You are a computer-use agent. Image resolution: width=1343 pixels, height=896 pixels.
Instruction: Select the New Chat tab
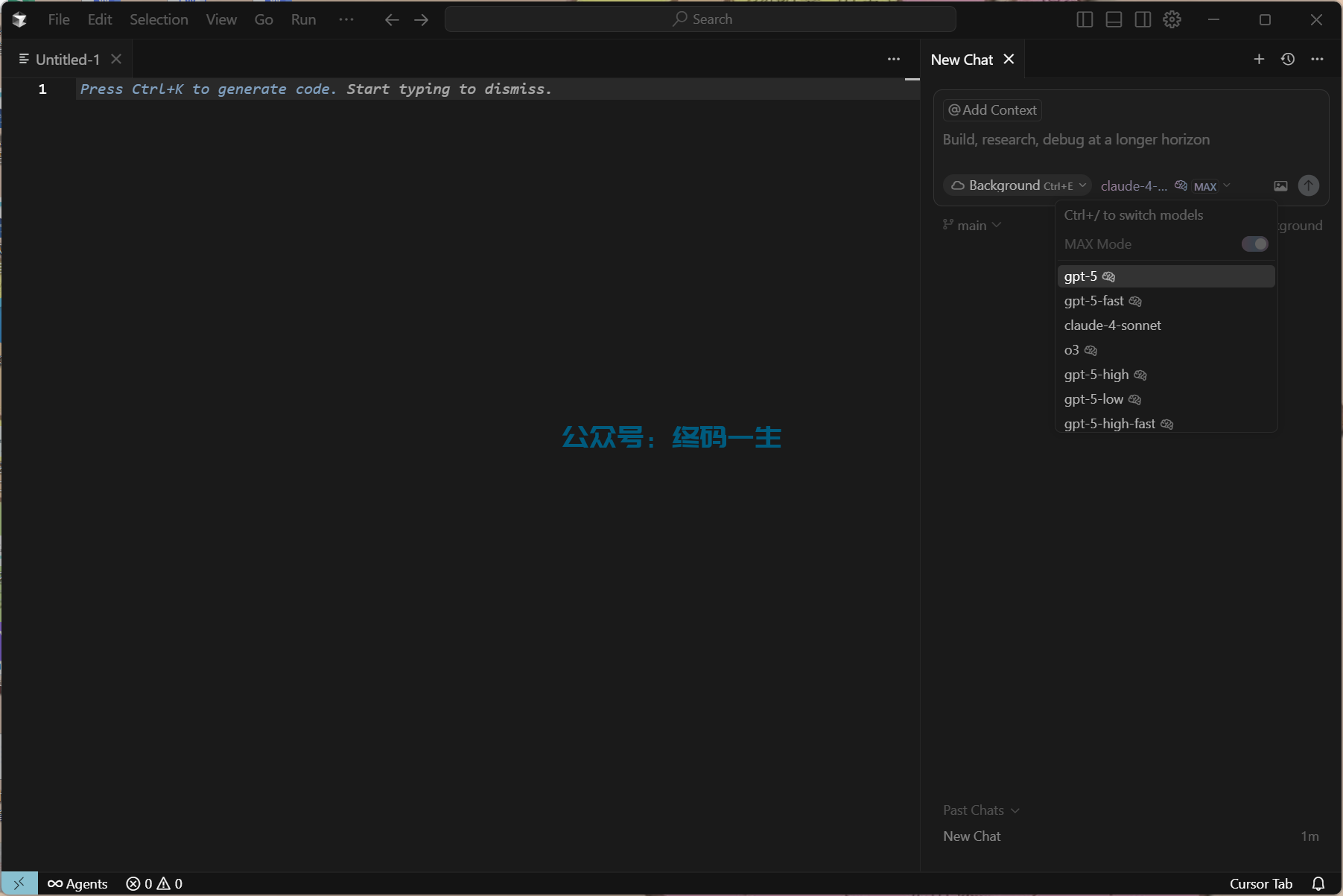[962, 60]
